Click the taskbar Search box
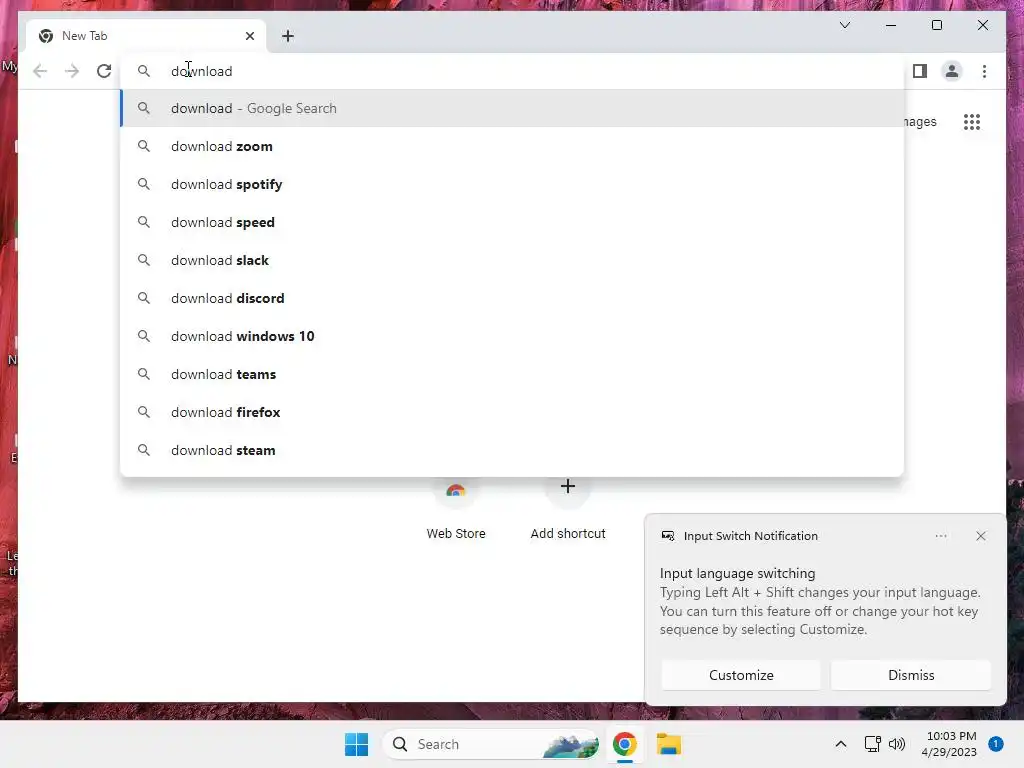This screenshot has height=768, width=1024. pyautogui.click(x=491, y=744)
